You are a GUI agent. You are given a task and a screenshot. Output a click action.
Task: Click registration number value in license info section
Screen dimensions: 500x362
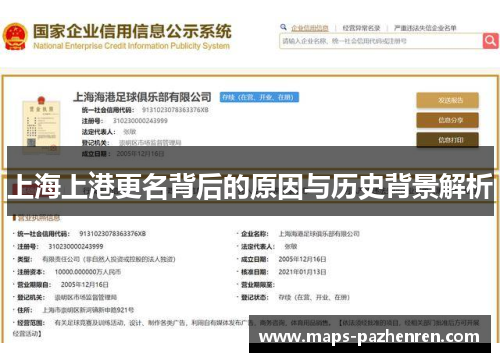76,246
